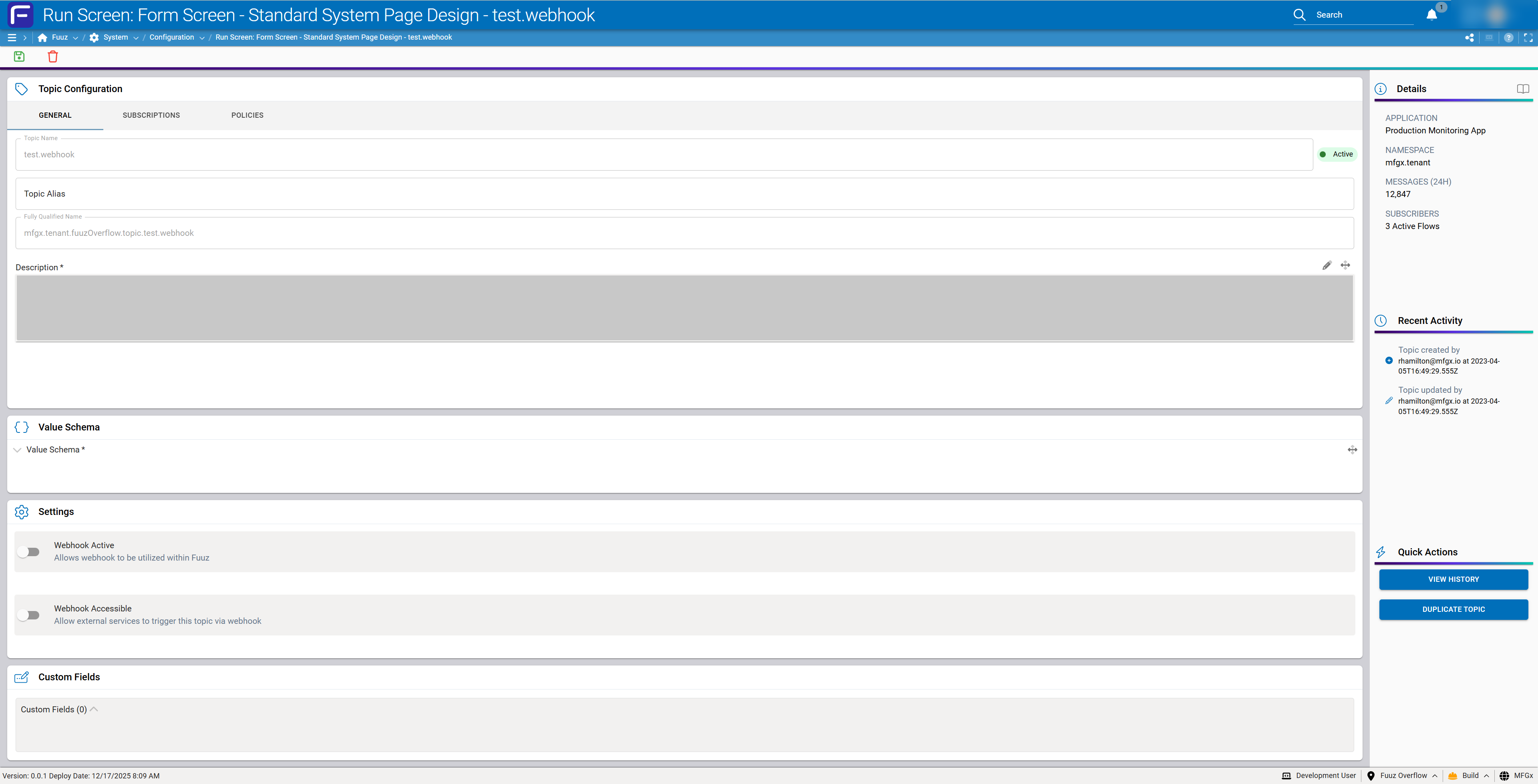Expand the Value Schema chevron
1538x784 pixels.
tap(17, 450)
